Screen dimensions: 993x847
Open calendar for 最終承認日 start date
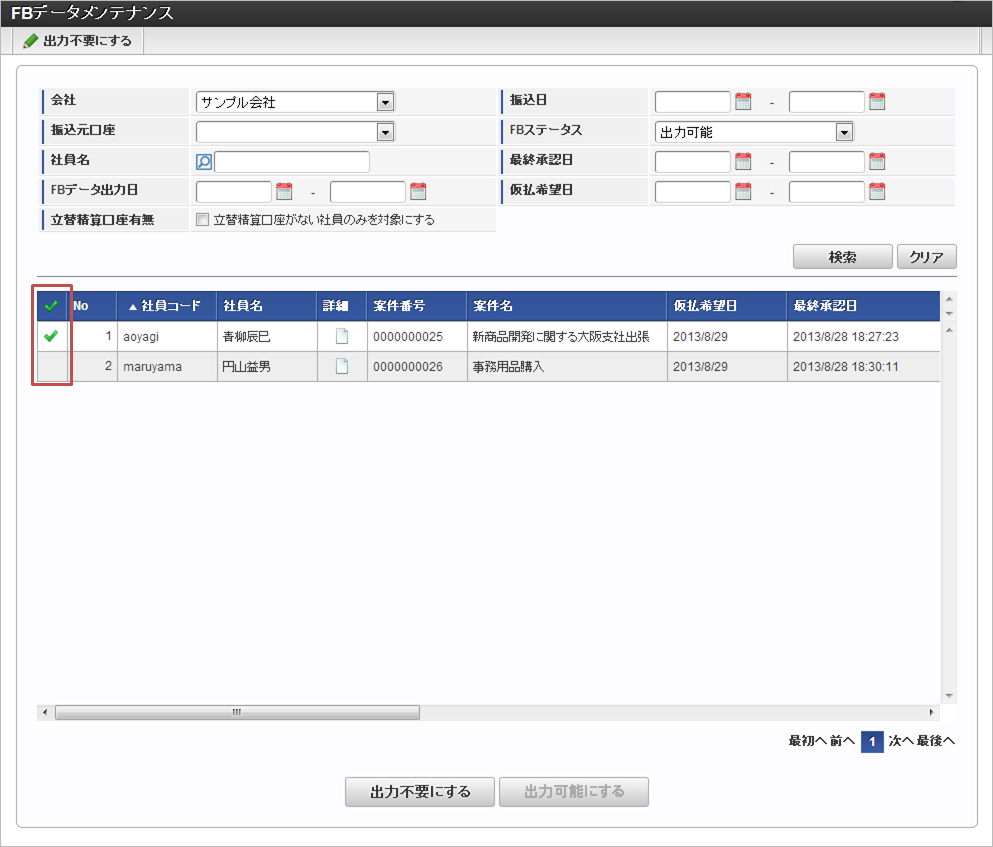pyautogui.click(x=743, y=161)
